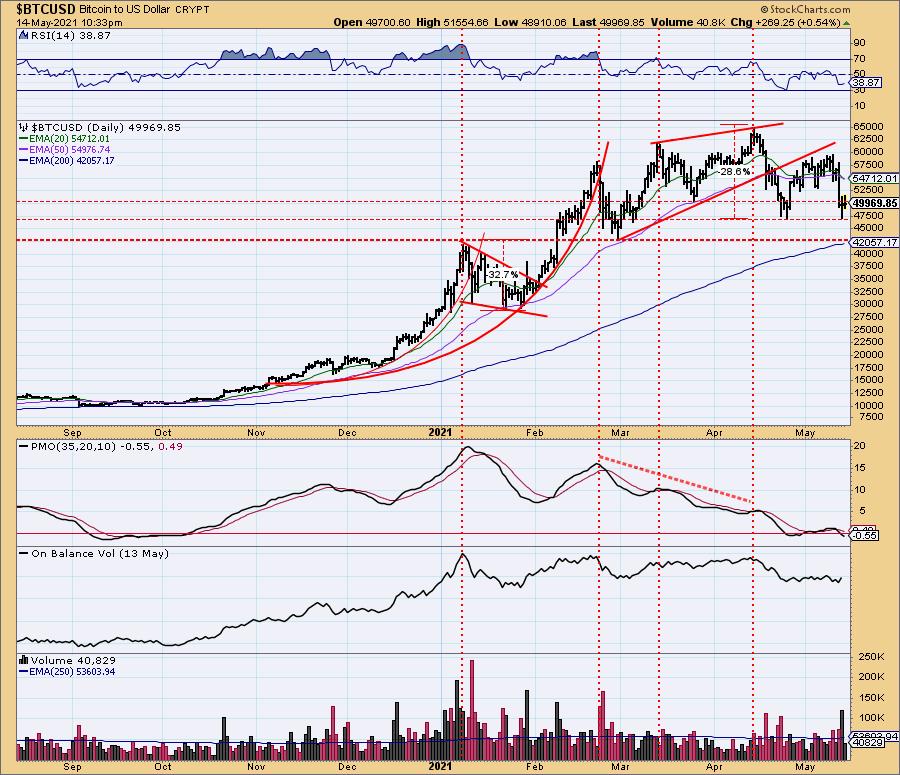900x775 pixels.
Task: Click the PMO(35,20,10) -0.55, 0.49 label
Action: [x=107, y=446]
